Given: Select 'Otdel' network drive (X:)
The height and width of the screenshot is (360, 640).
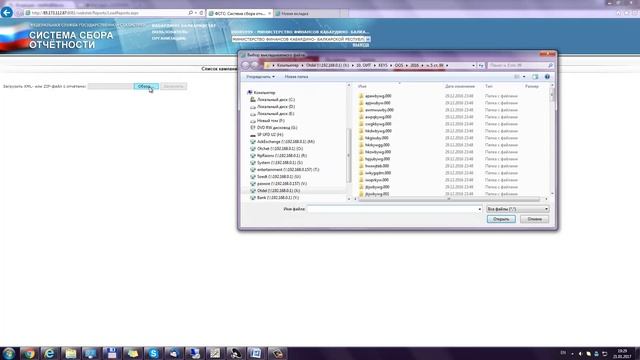Looking at the screenshot, I should click(x=278, y=191).
